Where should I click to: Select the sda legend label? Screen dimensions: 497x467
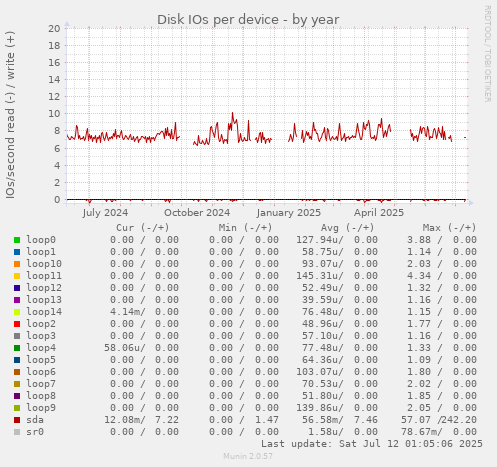pyautogui.click(x=35, y=420)
